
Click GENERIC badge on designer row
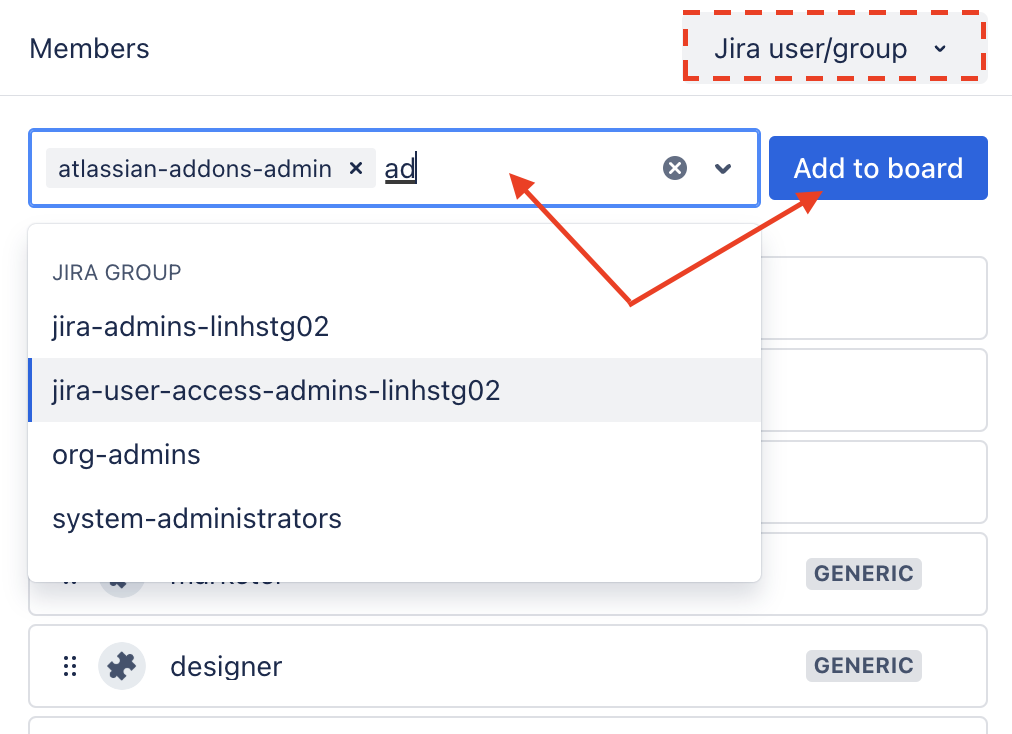(x=864, y=666)
